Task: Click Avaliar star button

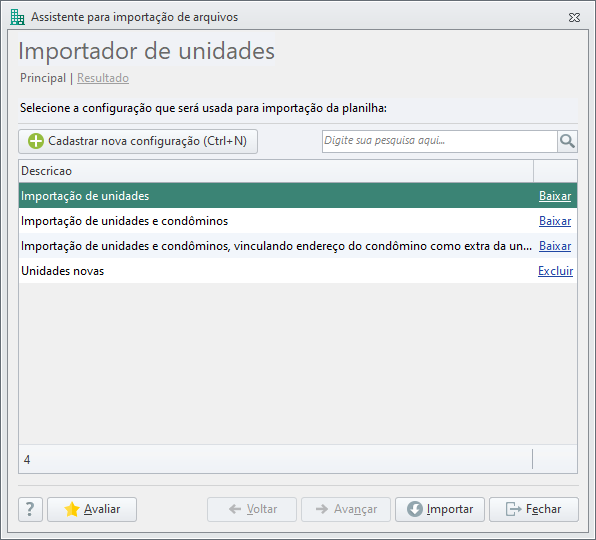Action: pos(92,509)
